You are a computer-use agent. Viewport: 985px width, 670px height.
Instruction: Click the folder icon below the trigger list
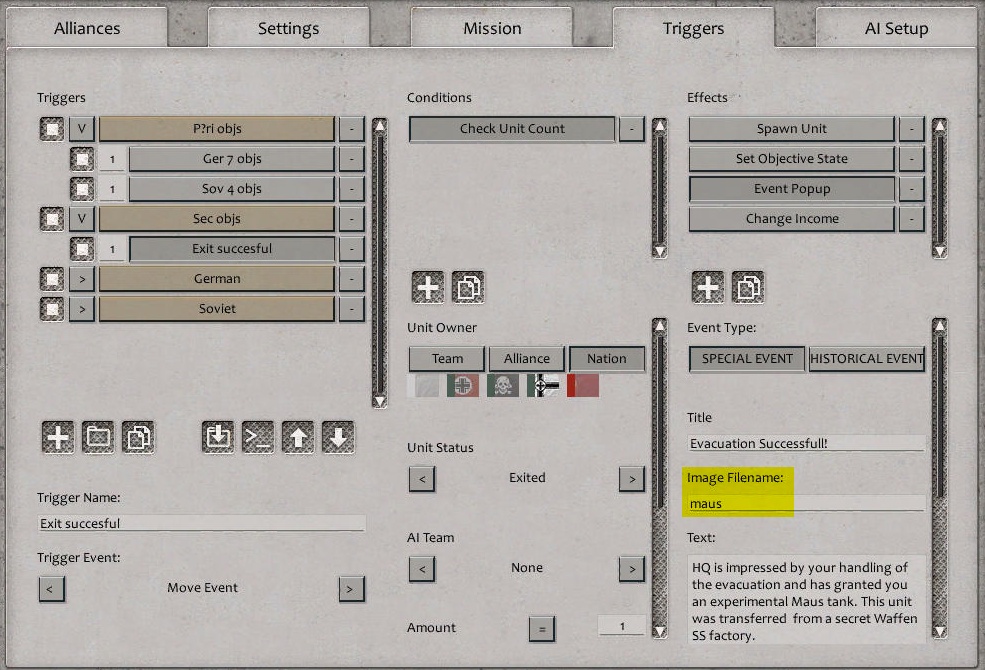[97, 437]
